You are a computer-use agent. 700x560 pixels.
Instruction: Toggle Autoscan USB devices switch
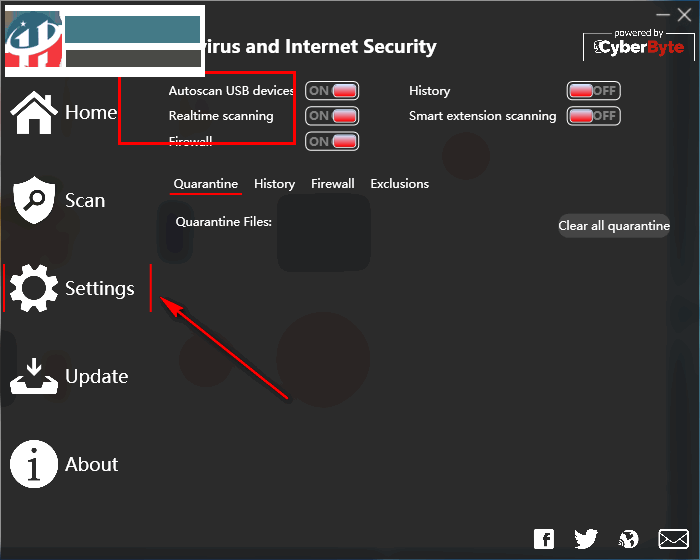(x=332, y=91)
